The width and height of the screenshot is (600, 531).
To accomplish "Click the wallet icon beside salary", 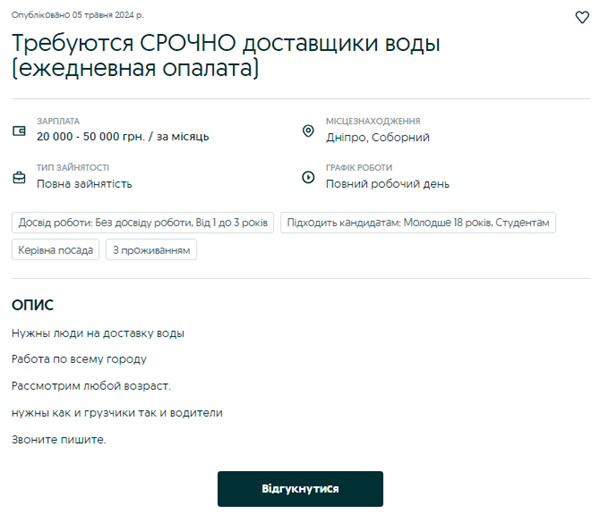I will (x=19, y=131).
